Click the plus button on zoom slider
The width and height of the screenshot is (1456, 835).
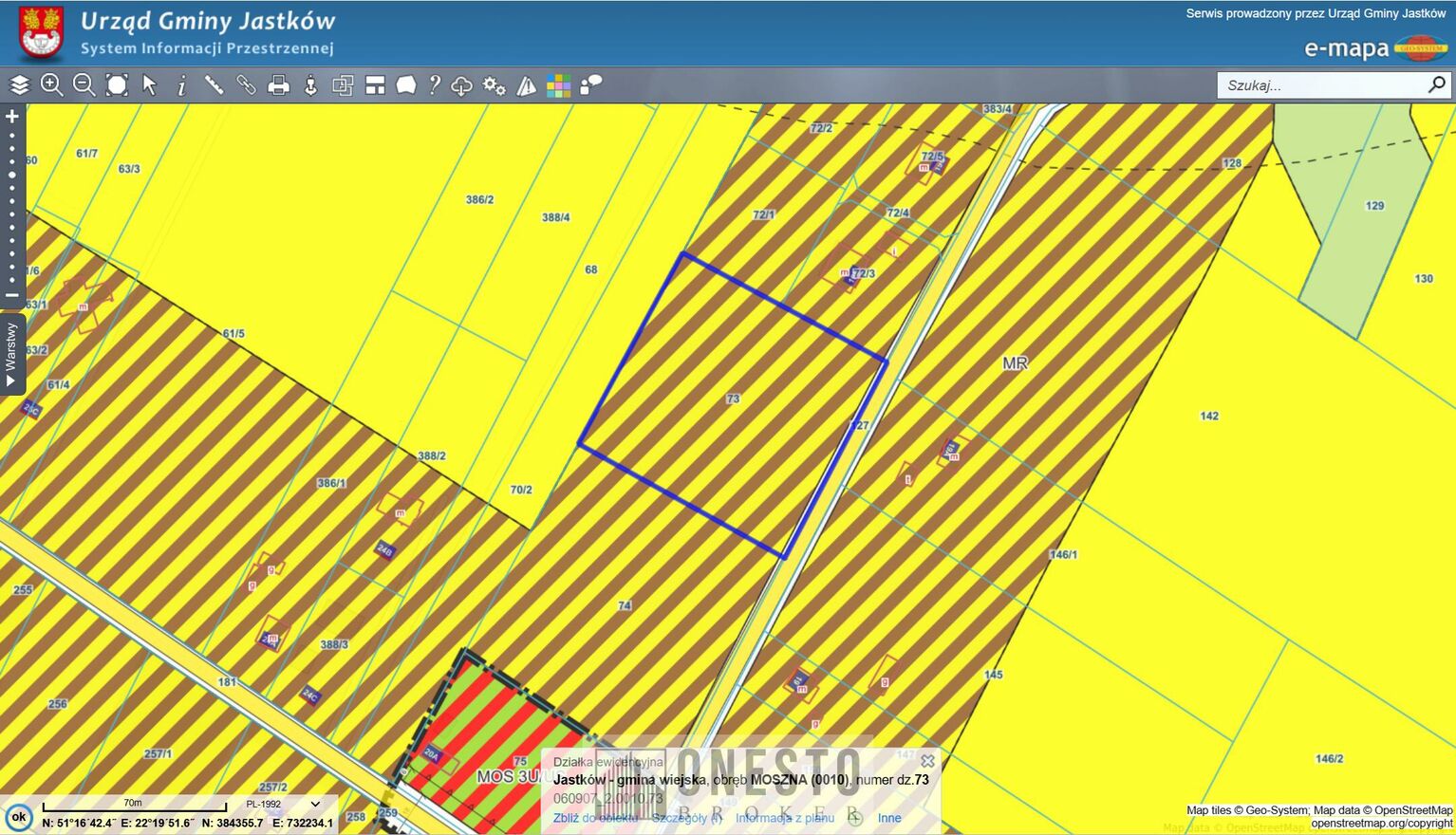[x=12, y=117]
